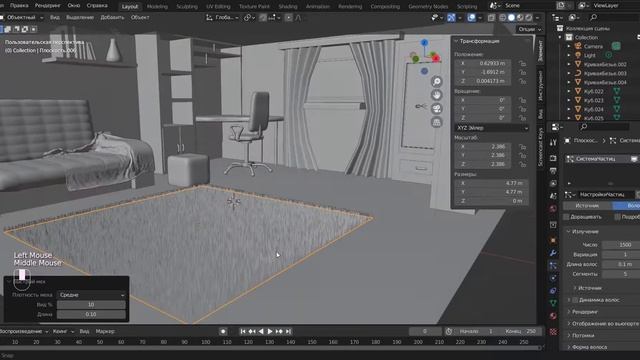Expand the Форма волоса panel

[x=589, y=347]
